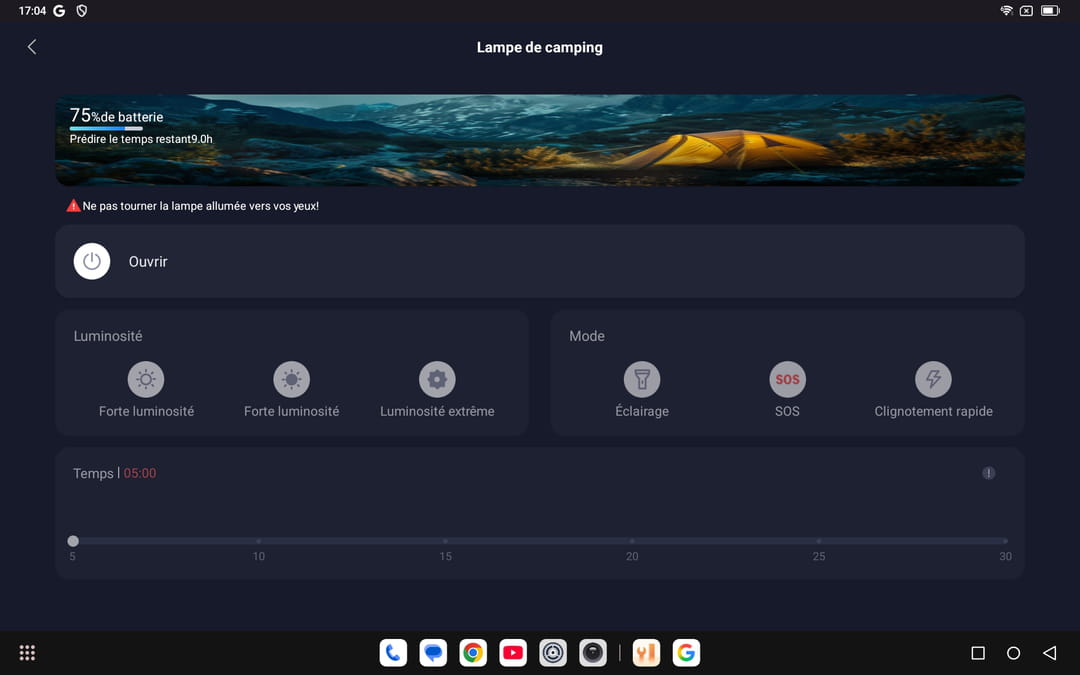Go back using the top-left arrow
1080x675 pixels.
pyautogui.click(x=32, y=47)
